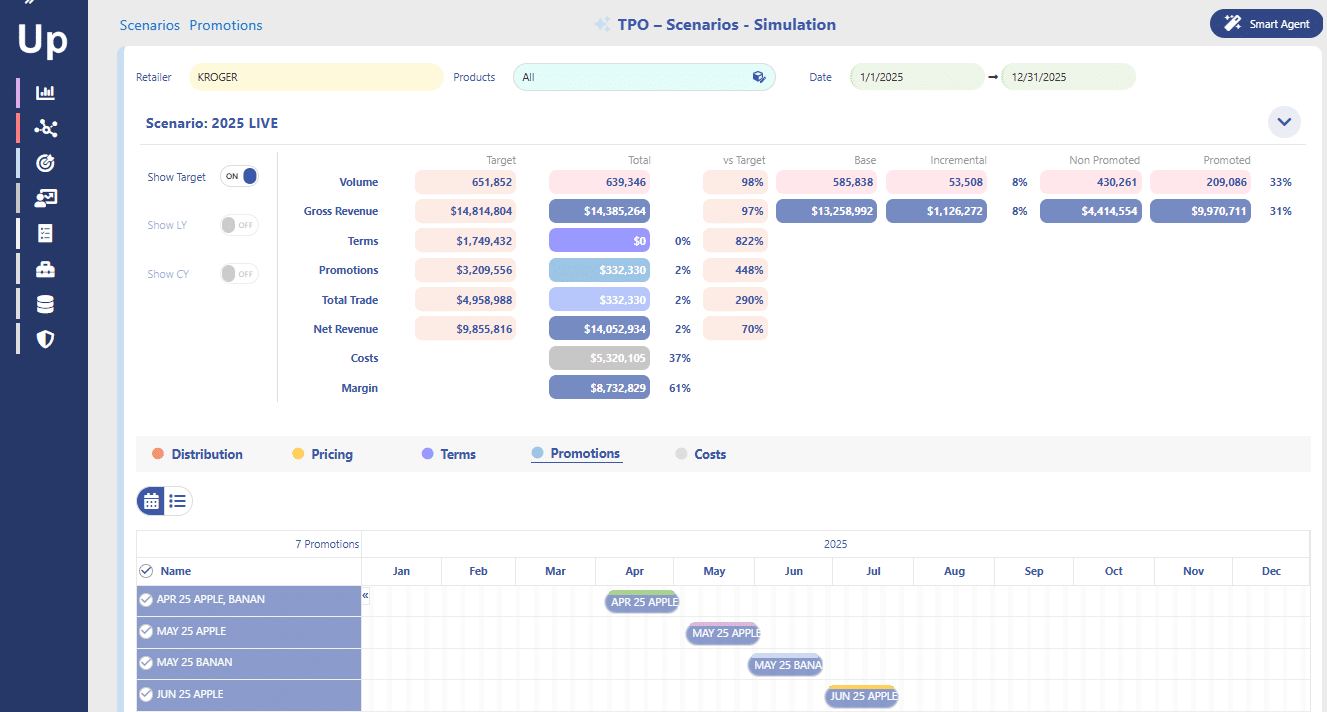
Task: Enable the Show LY toggle
Action: [x=239, y=225]
